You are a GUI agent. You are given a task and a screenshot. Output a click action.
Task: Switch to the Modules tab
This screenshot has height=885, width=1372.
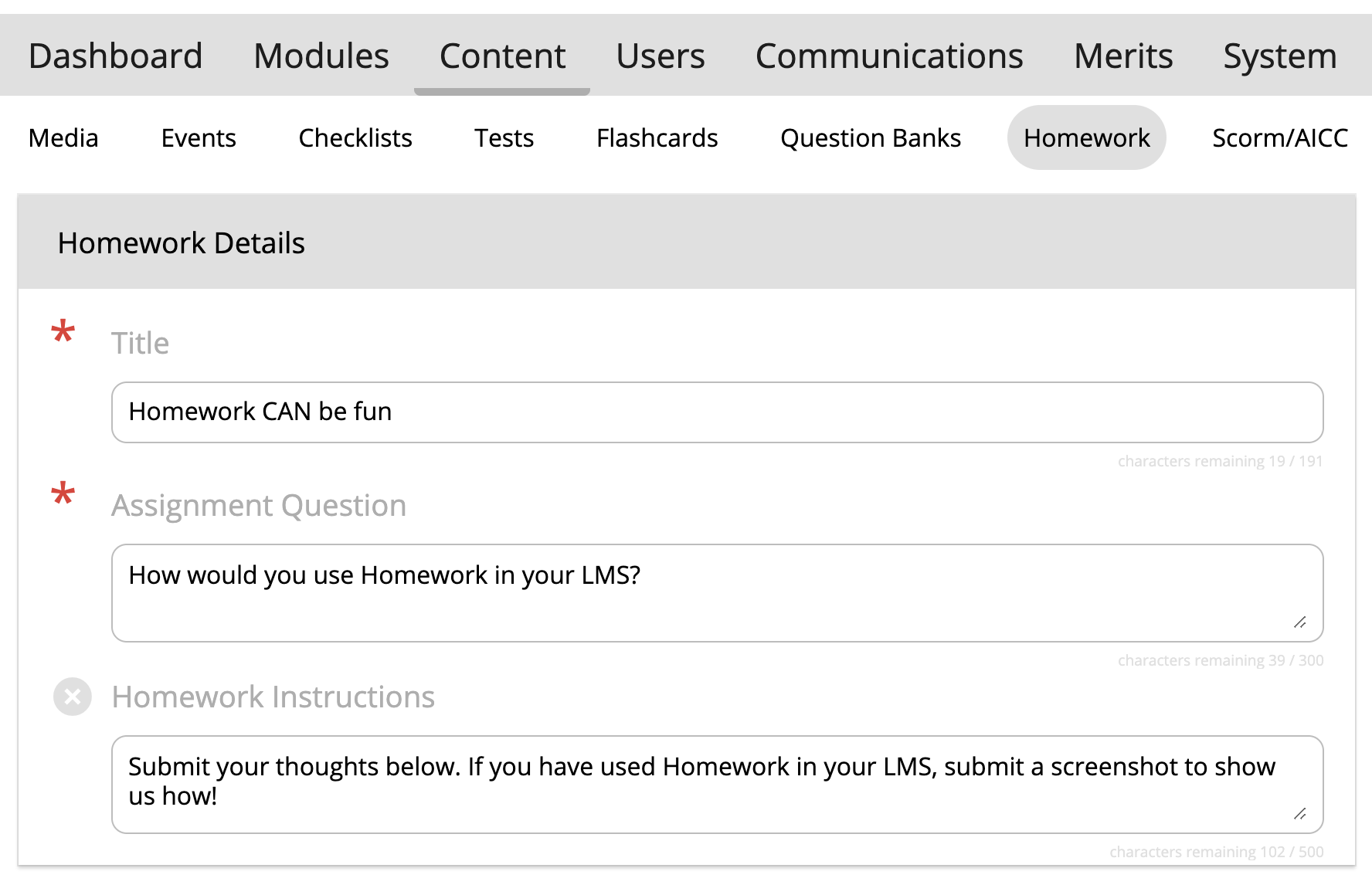pyautogui.click(x=321, y=56)
